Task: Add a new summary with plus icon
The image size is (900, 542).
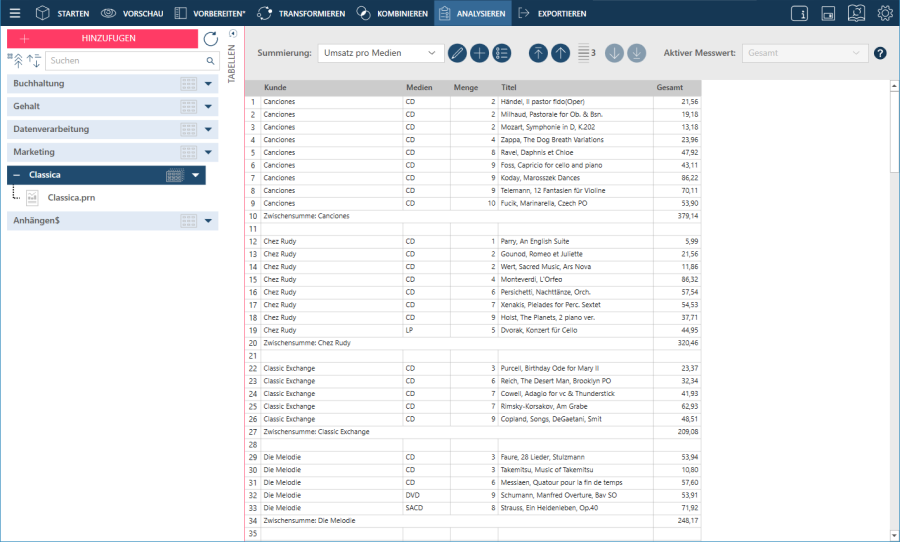Action: 479,53
